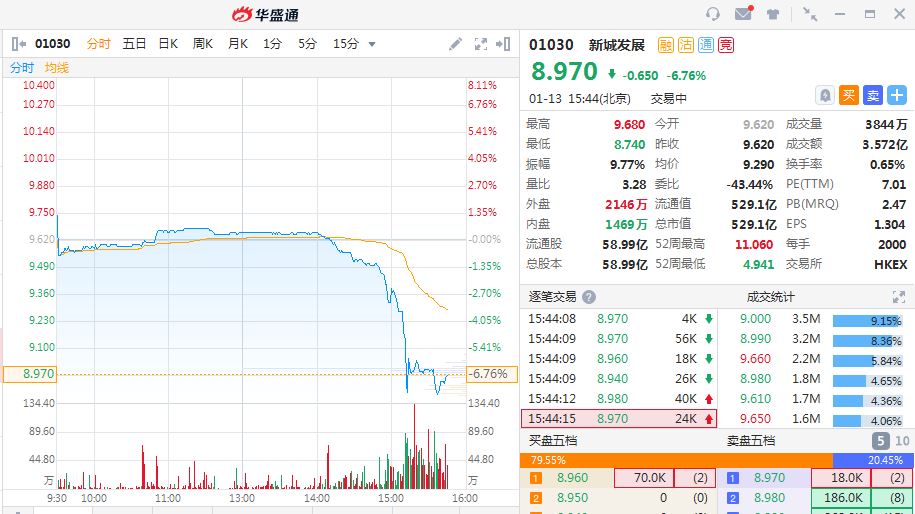Open help for 逐笔交易 question mark
Screen dimensions: 915x514
589,297
